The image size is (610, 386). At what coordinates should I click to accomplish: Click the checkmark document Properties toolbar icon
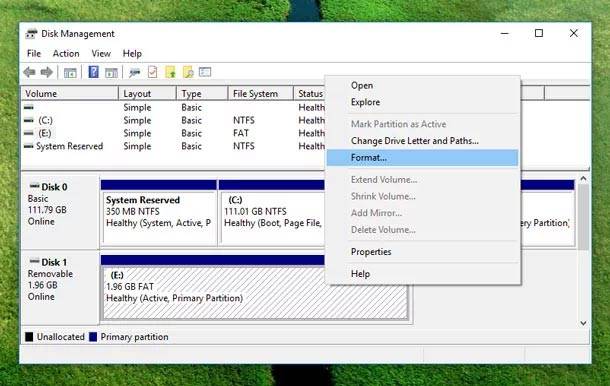coord(152,72)
